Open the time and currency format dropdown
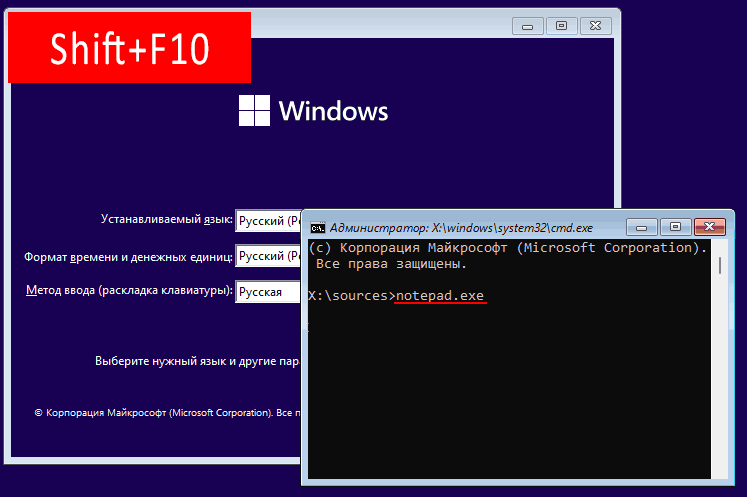 click(268, 256)
